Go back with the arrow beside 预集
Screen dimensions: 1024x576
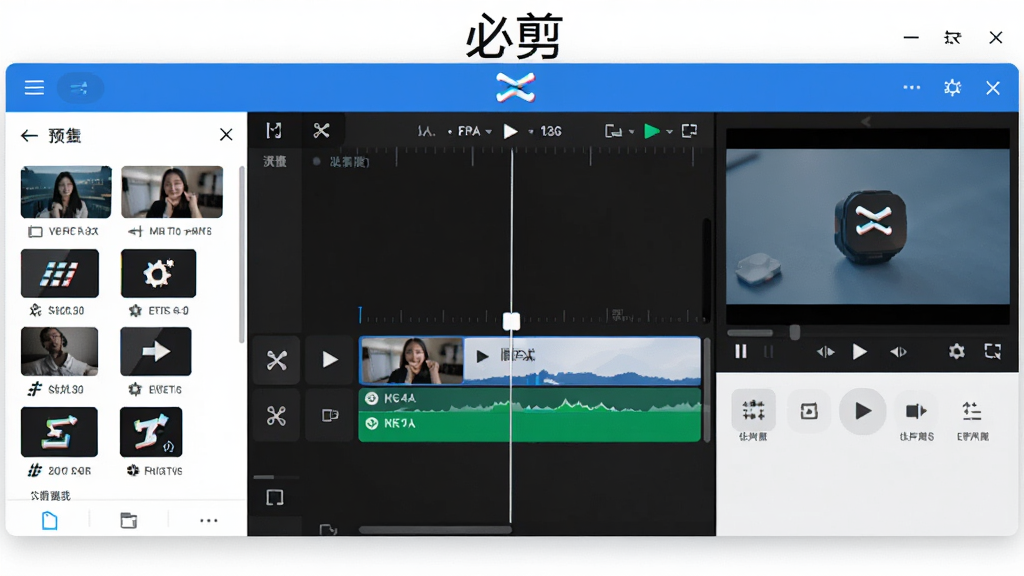29,135
